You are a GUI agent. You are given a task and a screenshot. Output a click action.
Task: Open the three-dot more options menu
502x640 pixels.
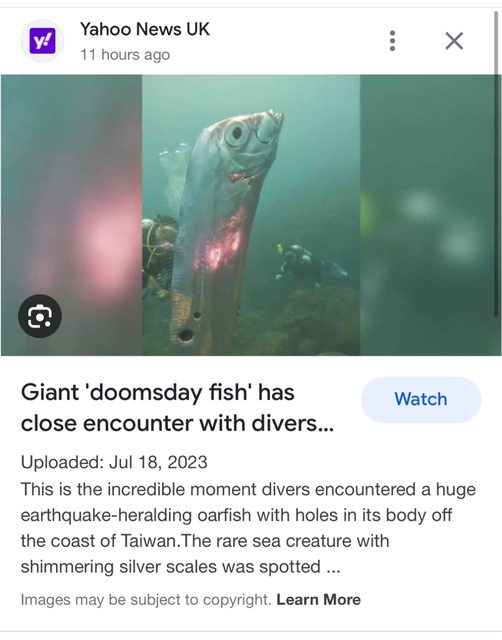392,41
